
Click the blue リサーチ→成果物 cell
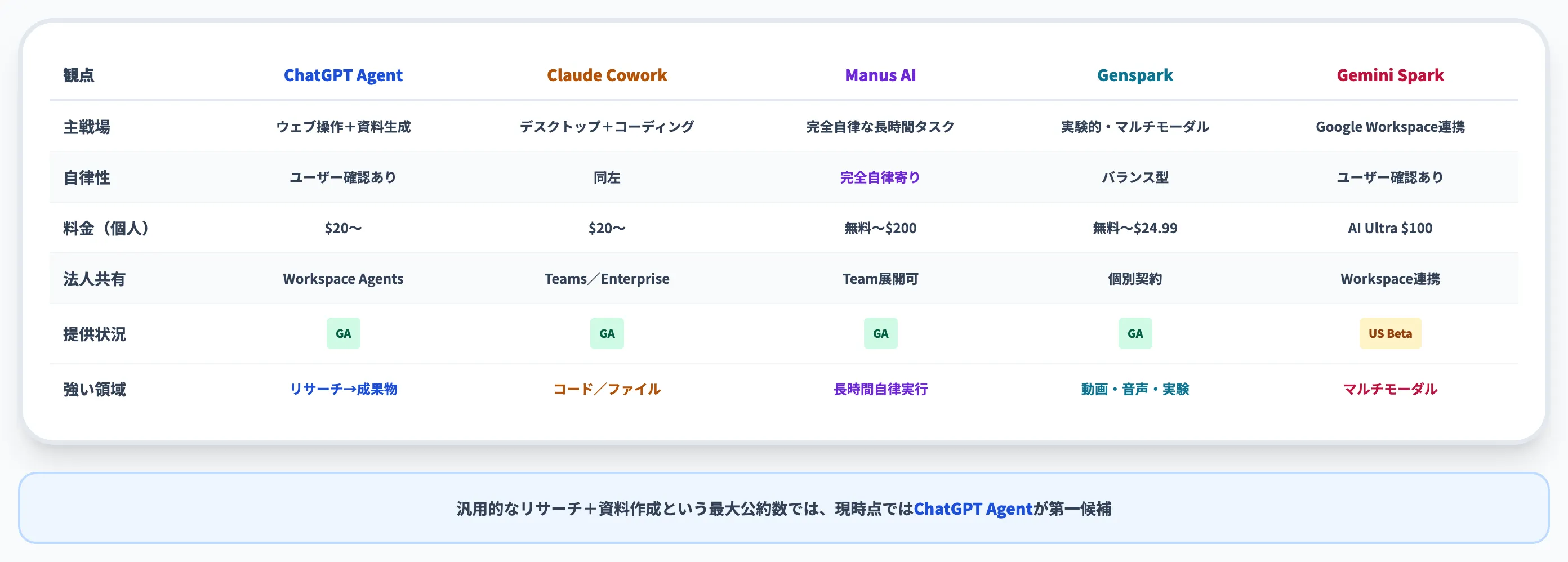pyautogui.click(x=344, y=389)
